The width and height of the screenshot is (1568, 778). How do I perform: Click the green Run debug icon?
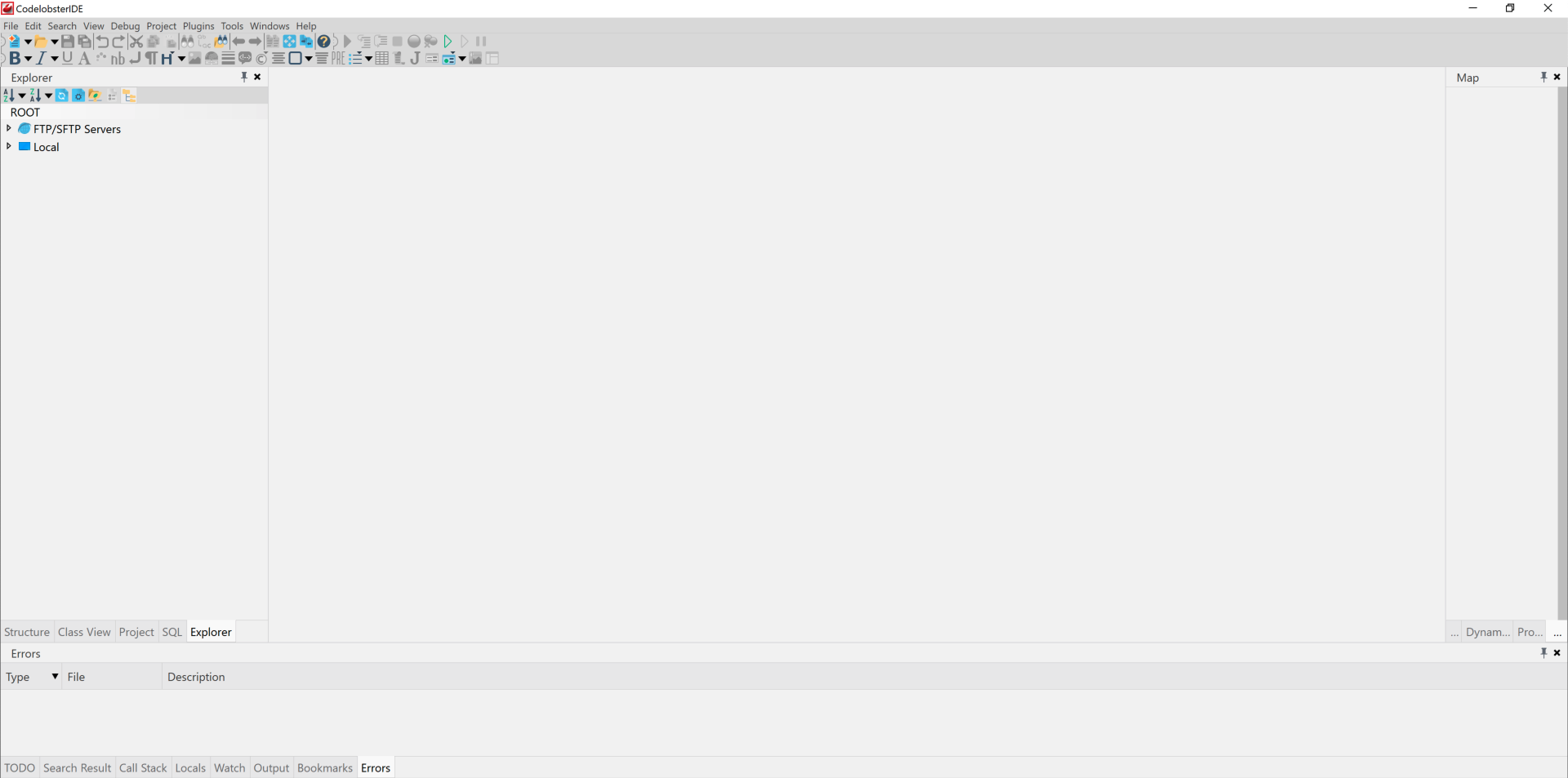[x=448, y=42]
